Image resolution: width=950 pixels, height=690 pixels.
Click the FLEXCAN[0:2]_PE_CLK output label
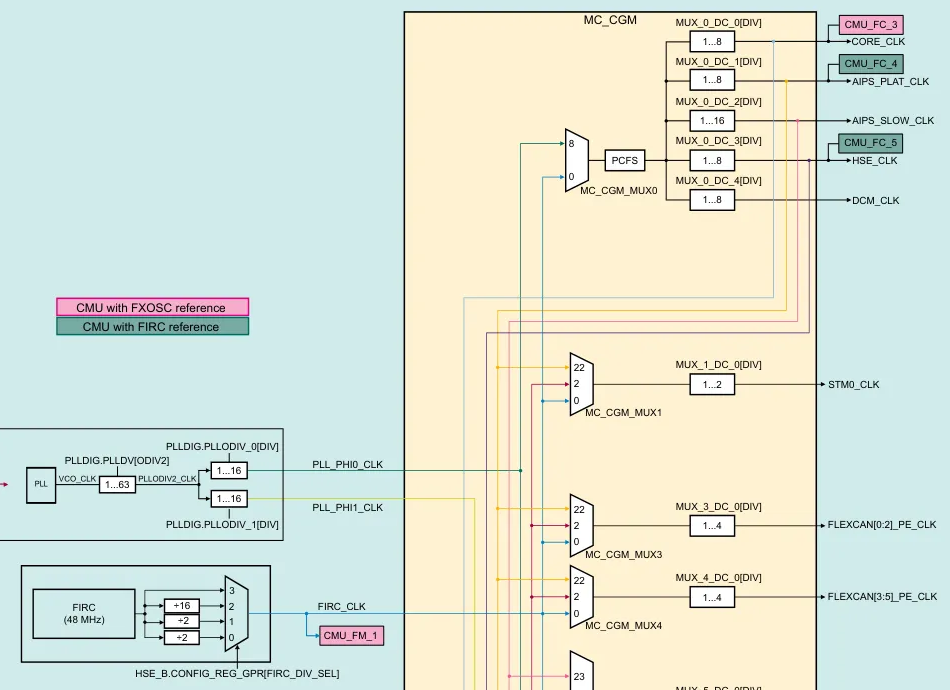[x=882, y=525]
